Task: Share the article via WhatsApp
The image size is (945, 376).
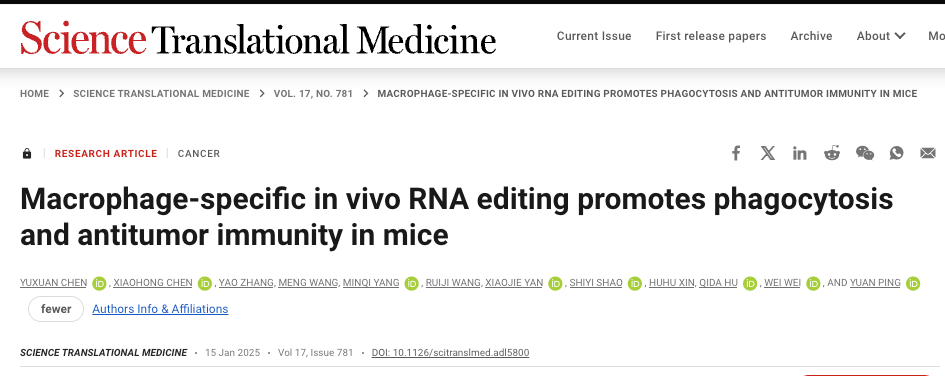Action: pos(897,153)
